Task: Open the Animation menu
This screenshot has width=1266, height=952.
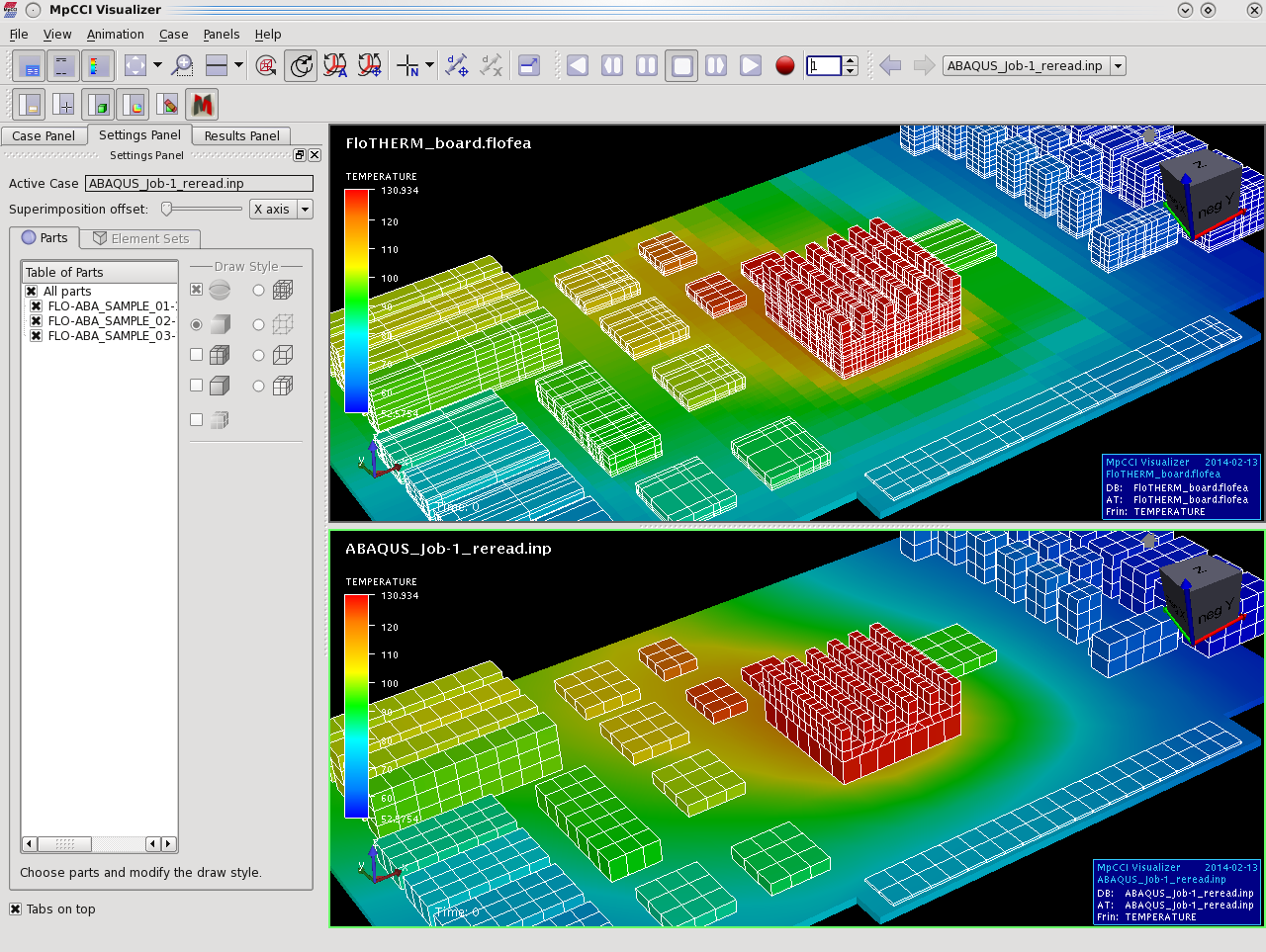Action: (116, 34)
